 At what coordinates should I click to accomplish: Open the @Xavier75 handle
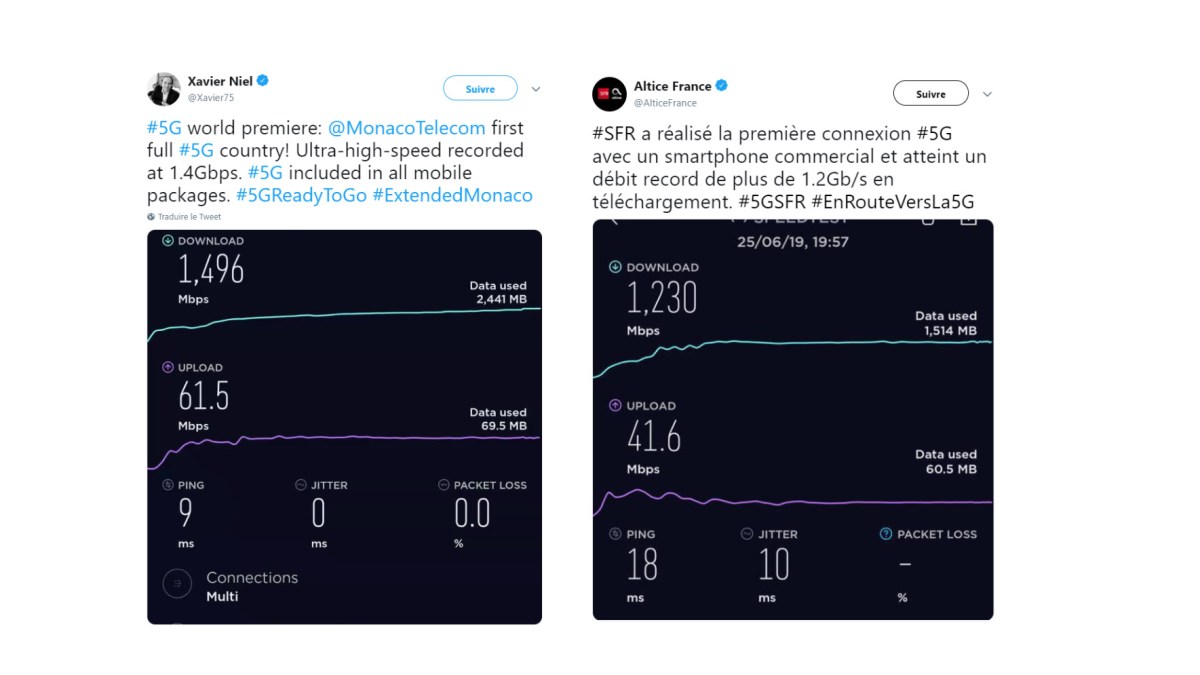click(211, 98)
